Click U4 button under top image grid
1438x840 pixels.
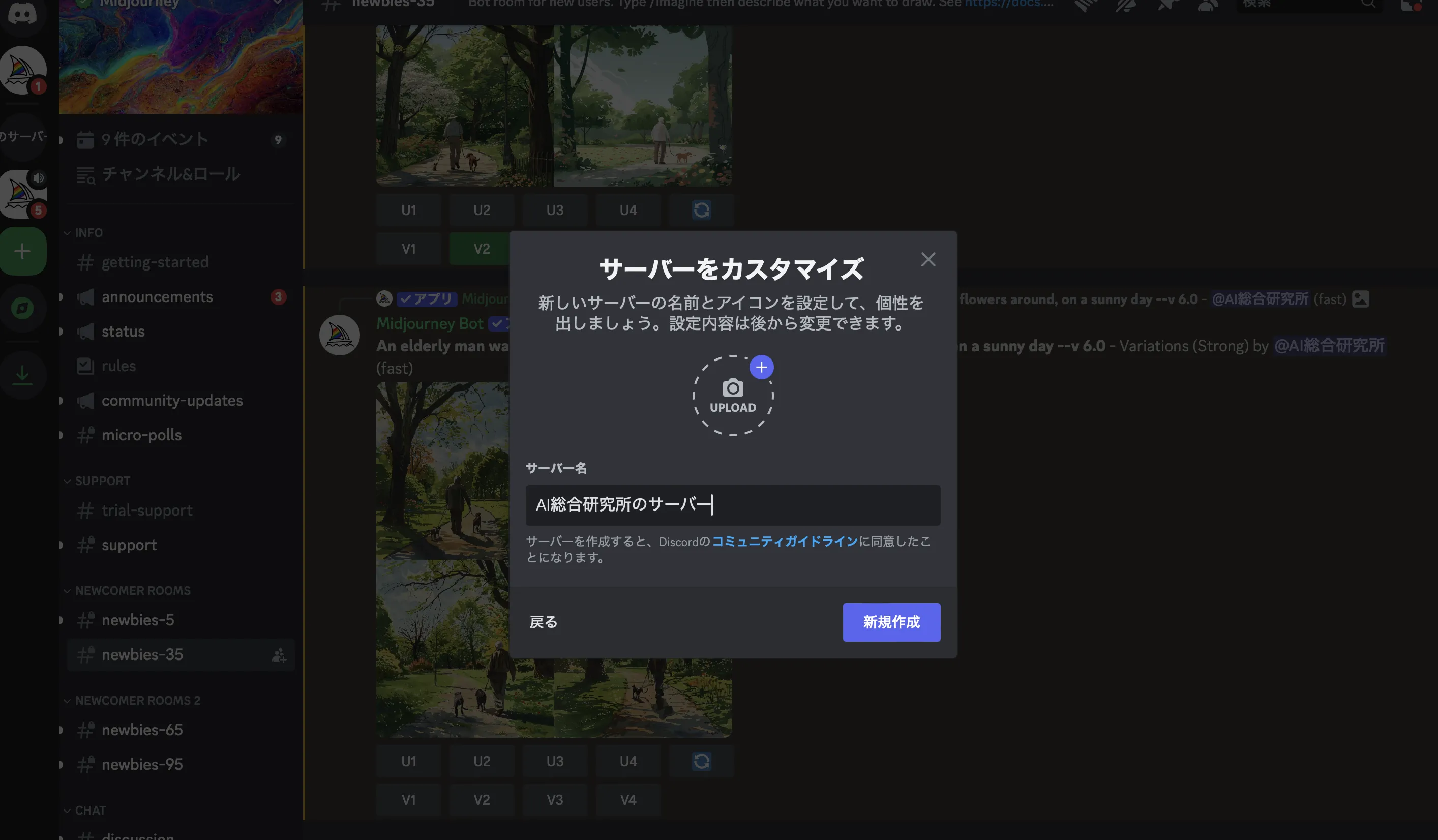pyautogui.click(x=627, y=210)
